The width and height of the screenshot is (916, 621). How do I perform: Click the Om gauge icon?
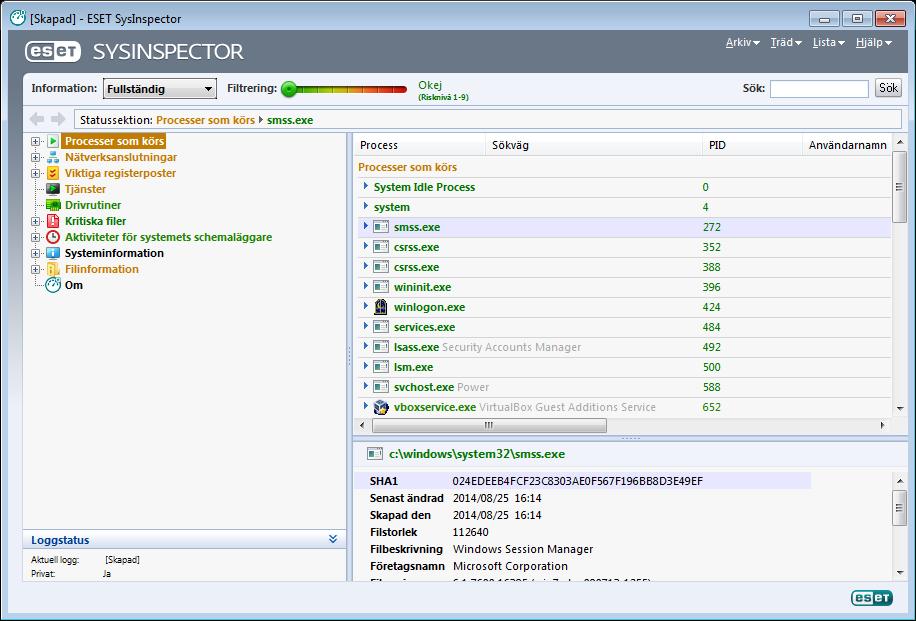[x=53, y=285]
